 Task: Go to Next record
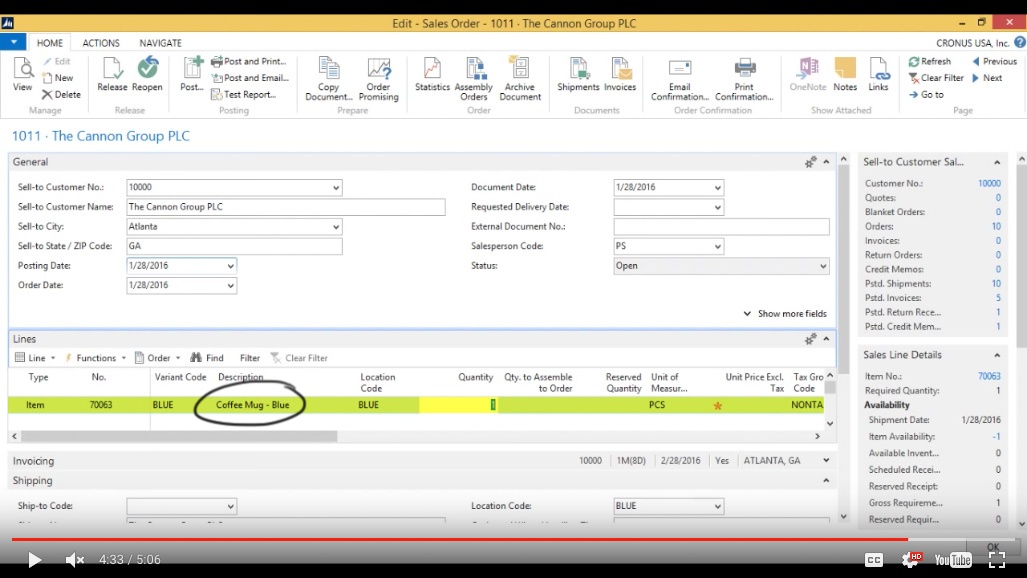[987, 78]
